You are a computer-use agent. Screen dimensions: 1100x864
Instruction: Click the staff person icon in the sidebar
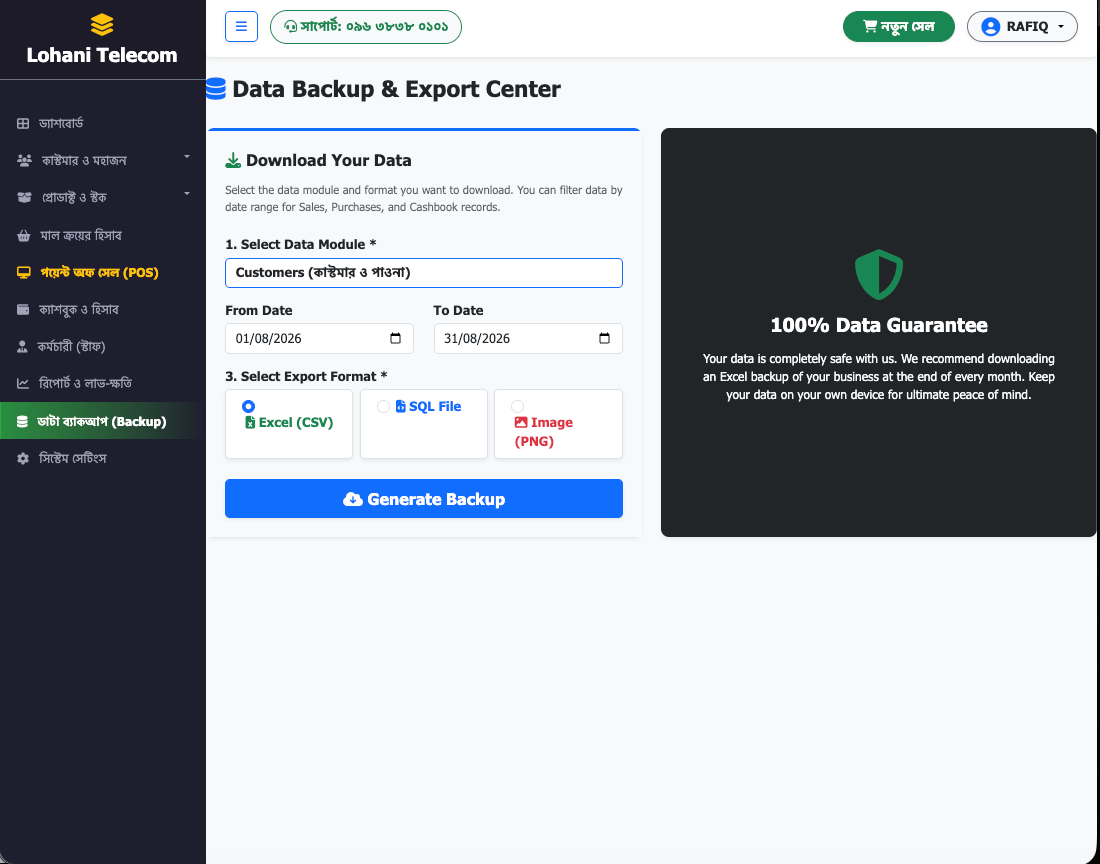coord(22,346)
